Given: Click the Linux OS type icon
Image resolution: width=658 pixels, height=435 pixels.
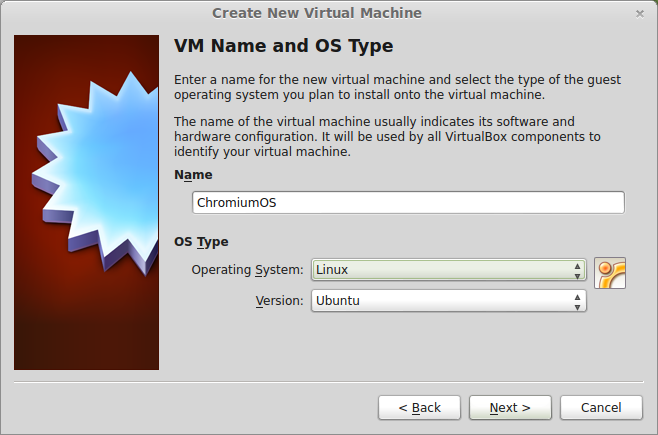Looking at the screenshot, I should point(610,272).
